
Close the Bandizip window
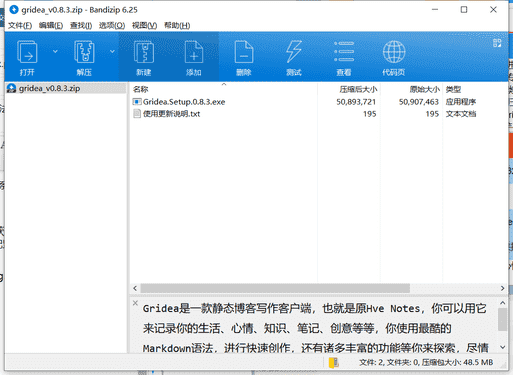493,10
